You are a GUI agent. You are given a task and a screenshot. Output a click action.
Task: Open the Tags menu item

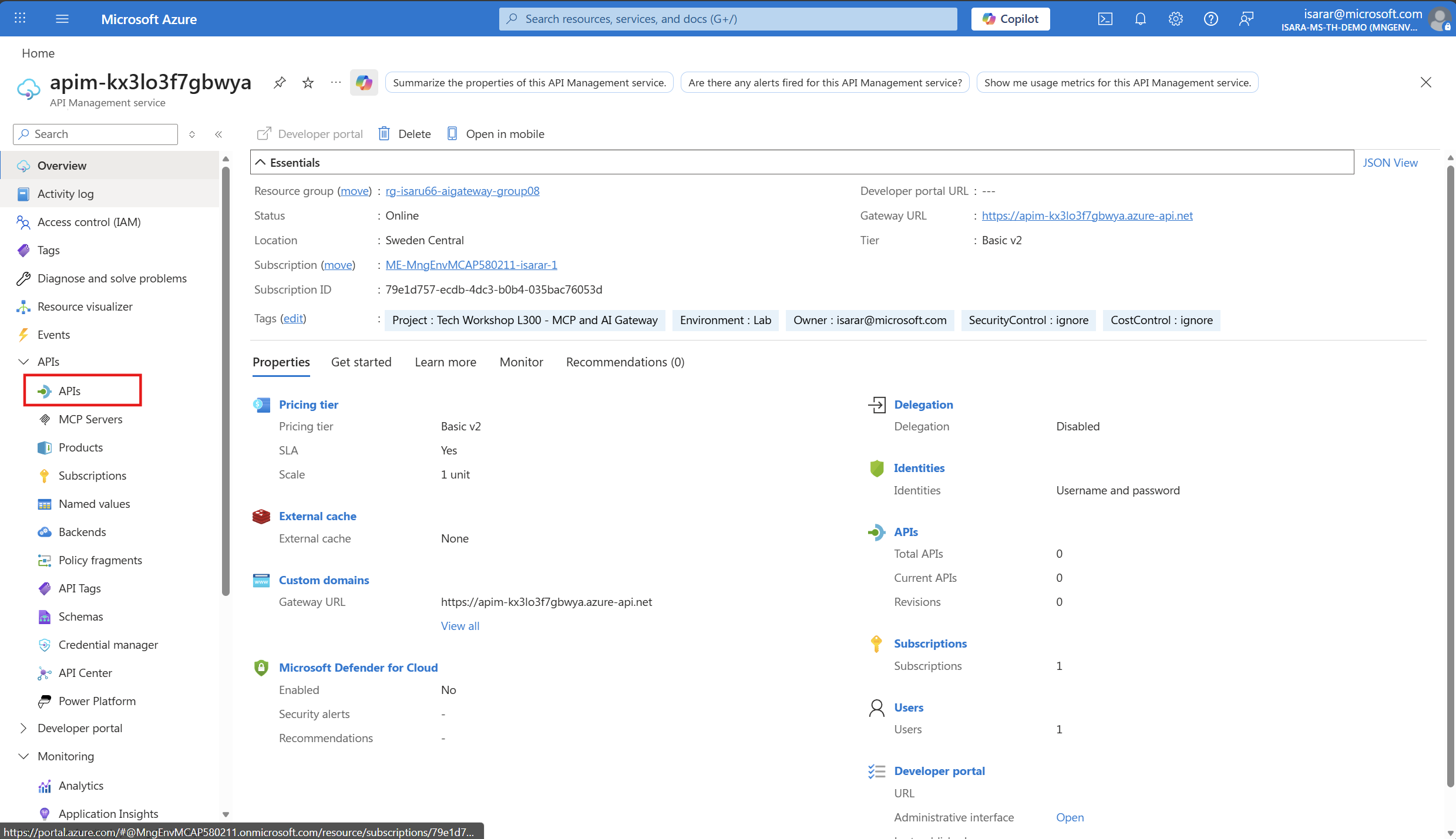tap(109, 250)
